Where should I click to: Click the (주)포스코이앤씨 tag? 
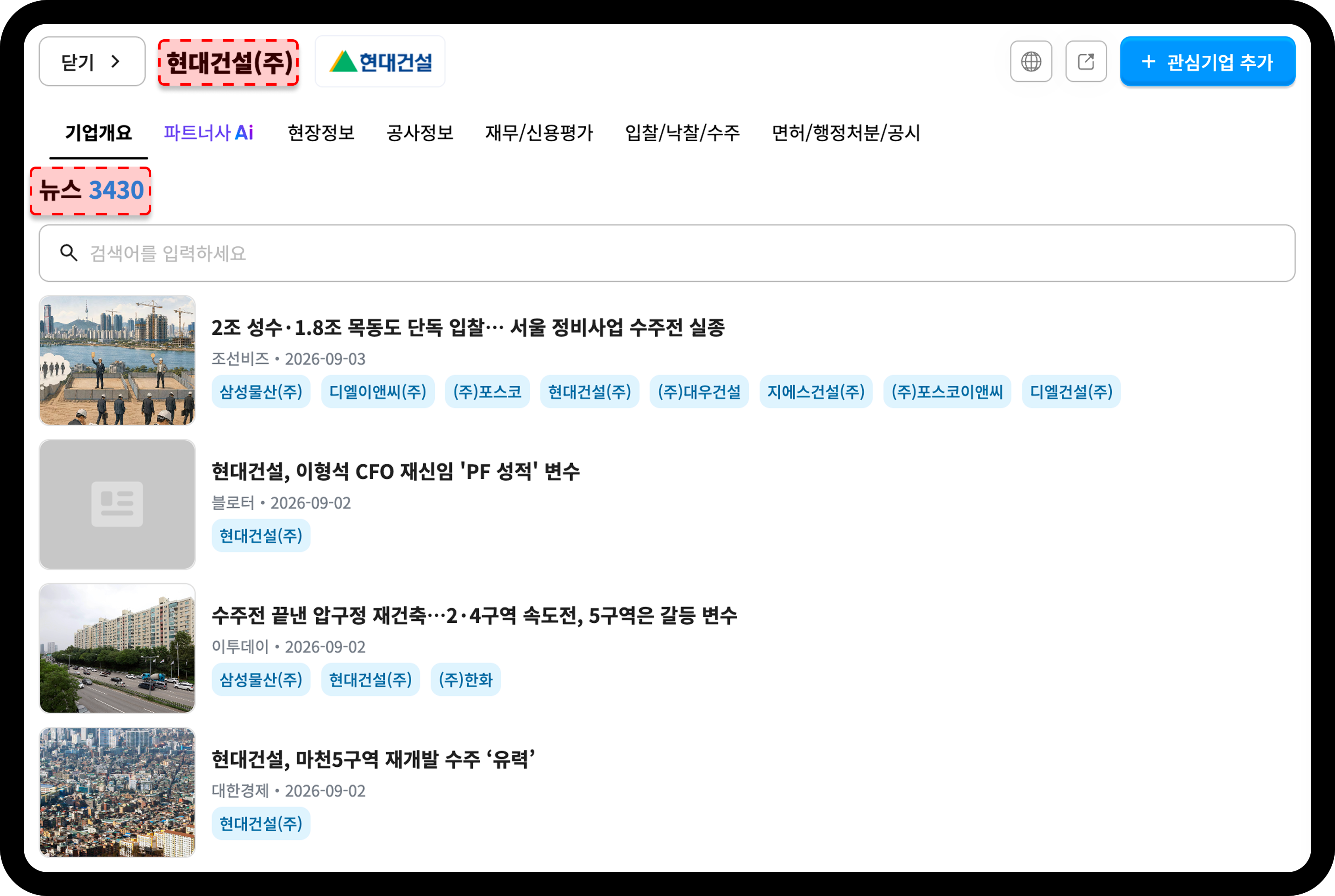[x=947, y=392]
